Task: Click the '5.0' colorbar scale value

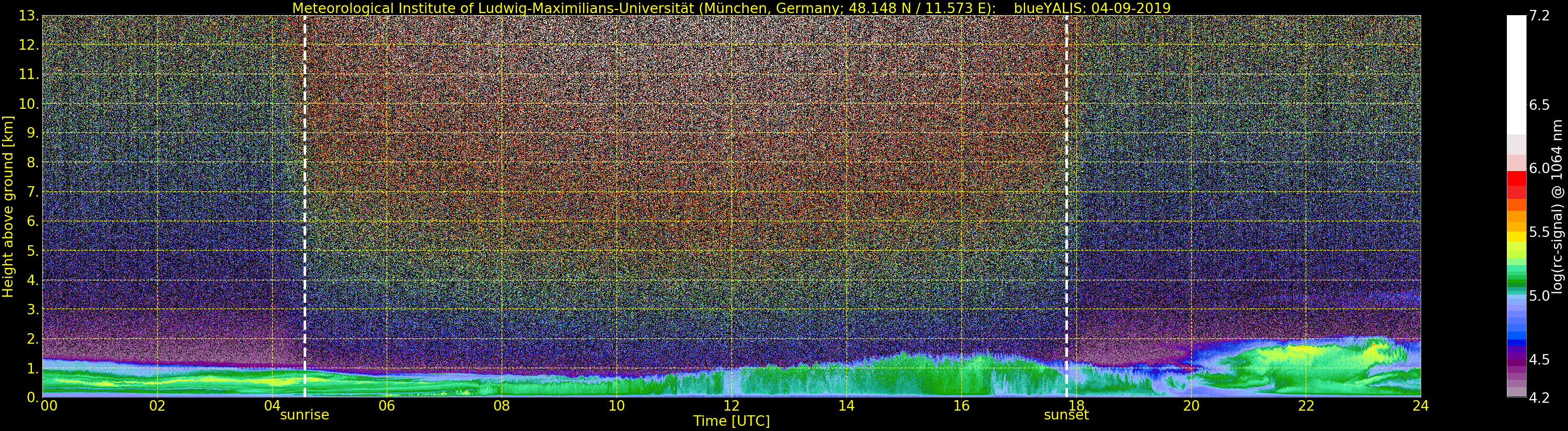Action: (1539, 296)
